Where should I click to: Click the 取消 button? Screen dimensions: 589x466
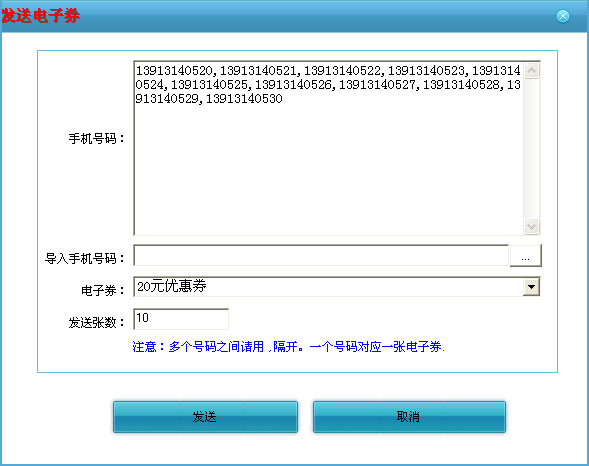pos(409,417)
